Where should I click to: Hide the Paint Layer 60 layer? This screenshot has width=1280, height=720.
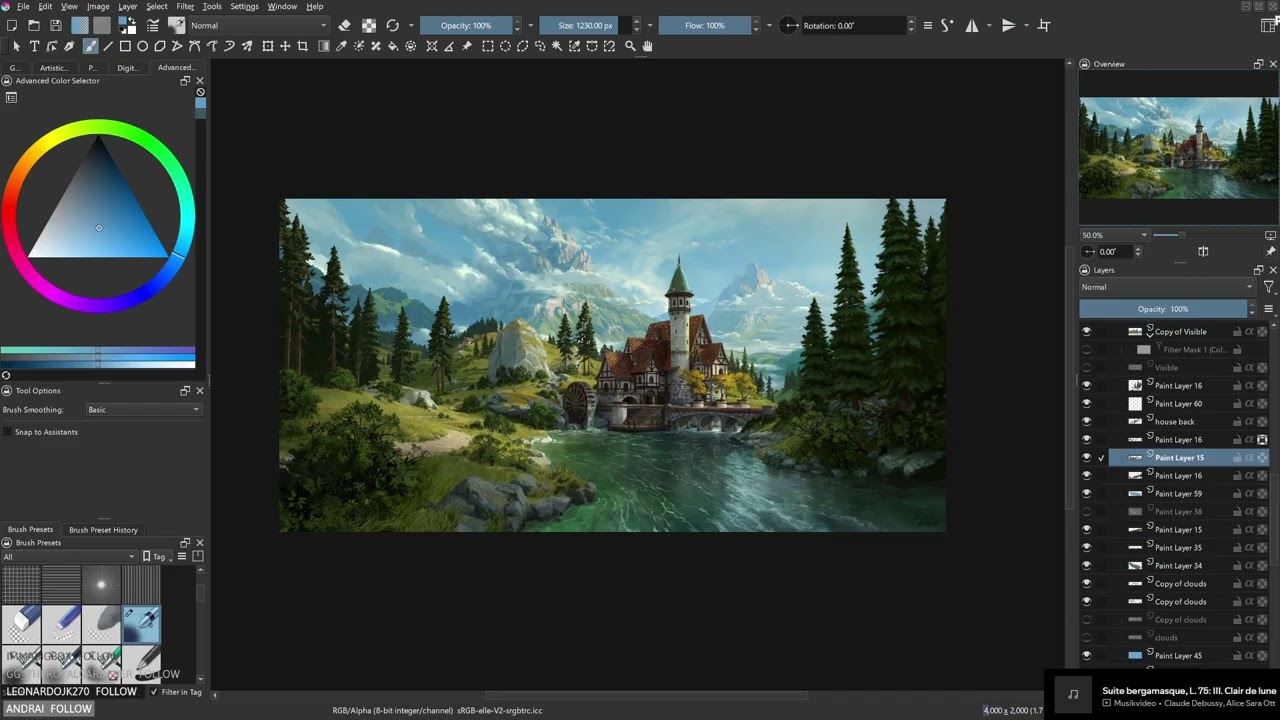pos(1087,403)
